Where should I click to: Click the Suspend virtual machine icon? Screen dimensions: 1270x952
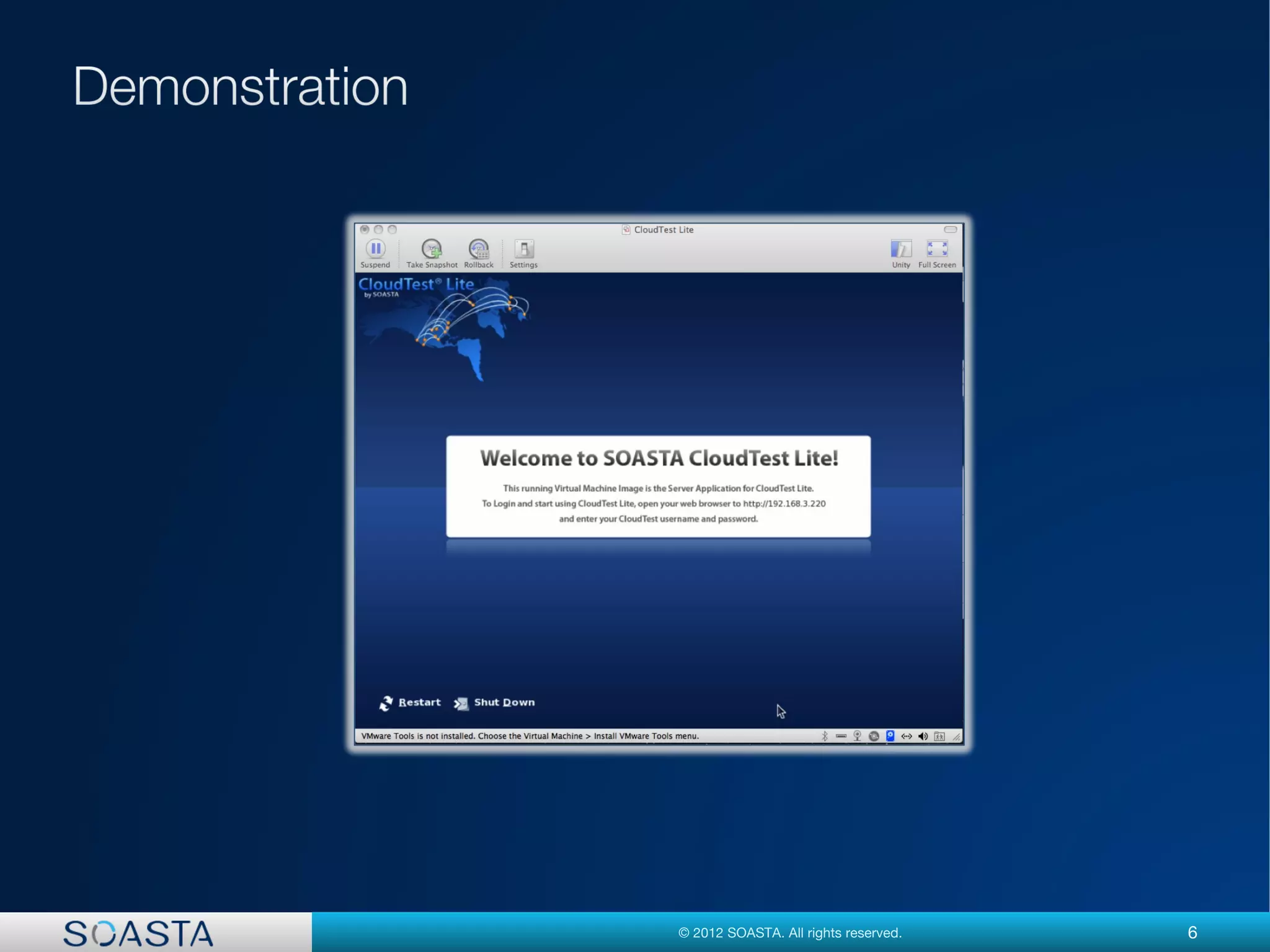375,249
